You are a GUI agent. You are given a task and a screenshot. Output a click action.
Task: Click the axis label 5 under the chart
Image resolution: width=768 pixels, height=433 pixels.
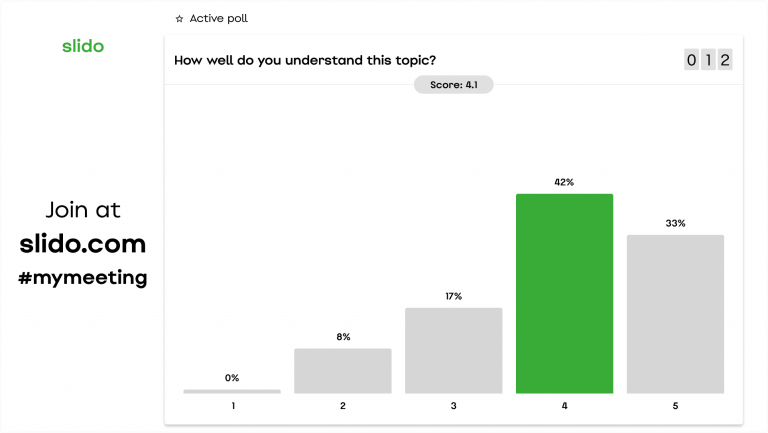coord(675,406)
